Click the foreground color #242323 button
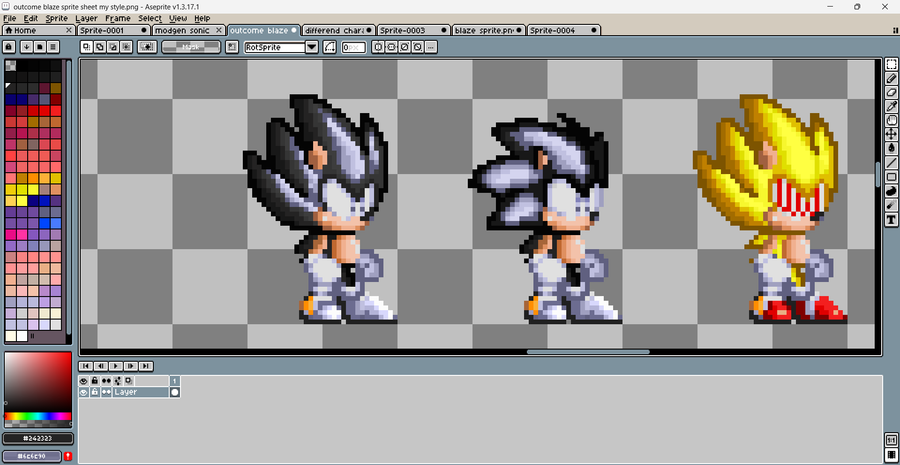 point(38,439)
